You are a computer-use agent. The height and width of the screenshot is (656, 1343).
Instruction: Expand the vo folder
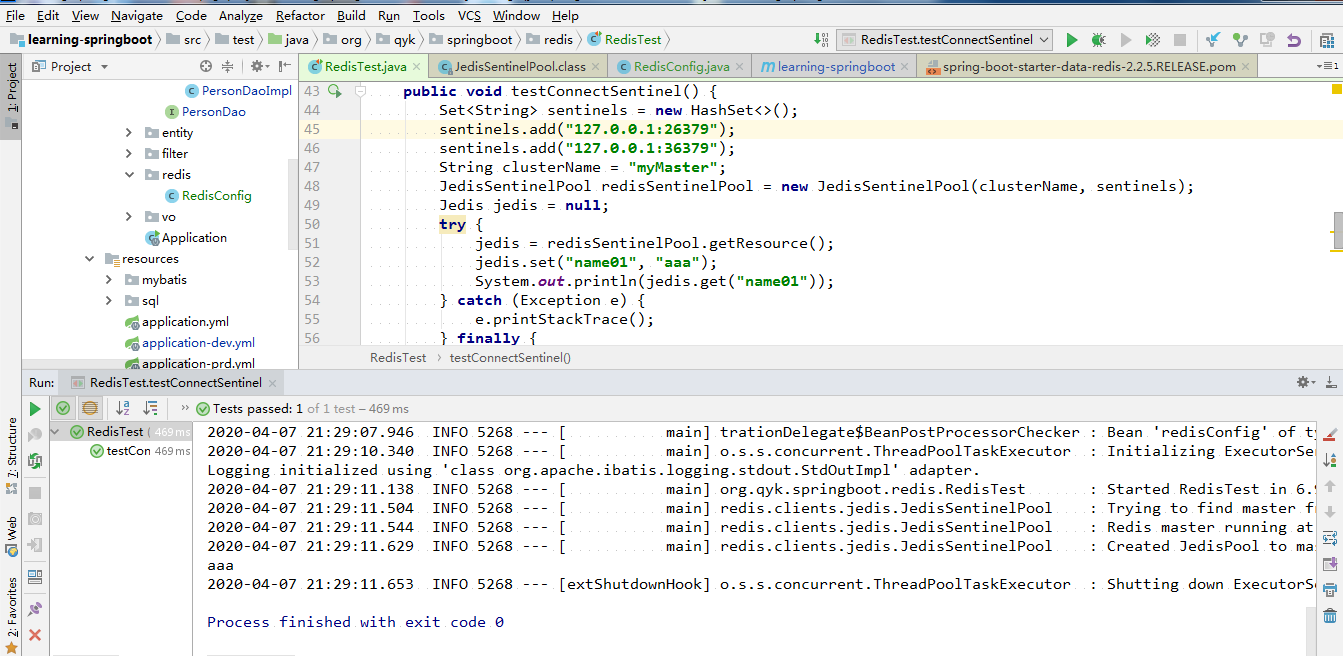point(129,216)
